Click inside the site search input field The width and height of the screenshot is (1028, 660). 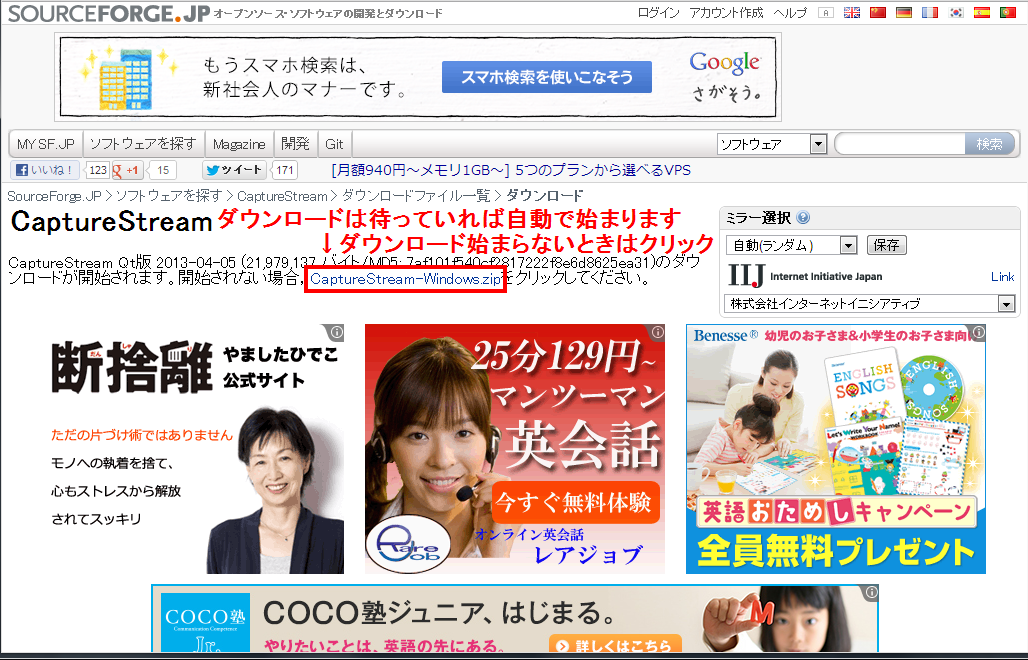click(x=900, y=143)
